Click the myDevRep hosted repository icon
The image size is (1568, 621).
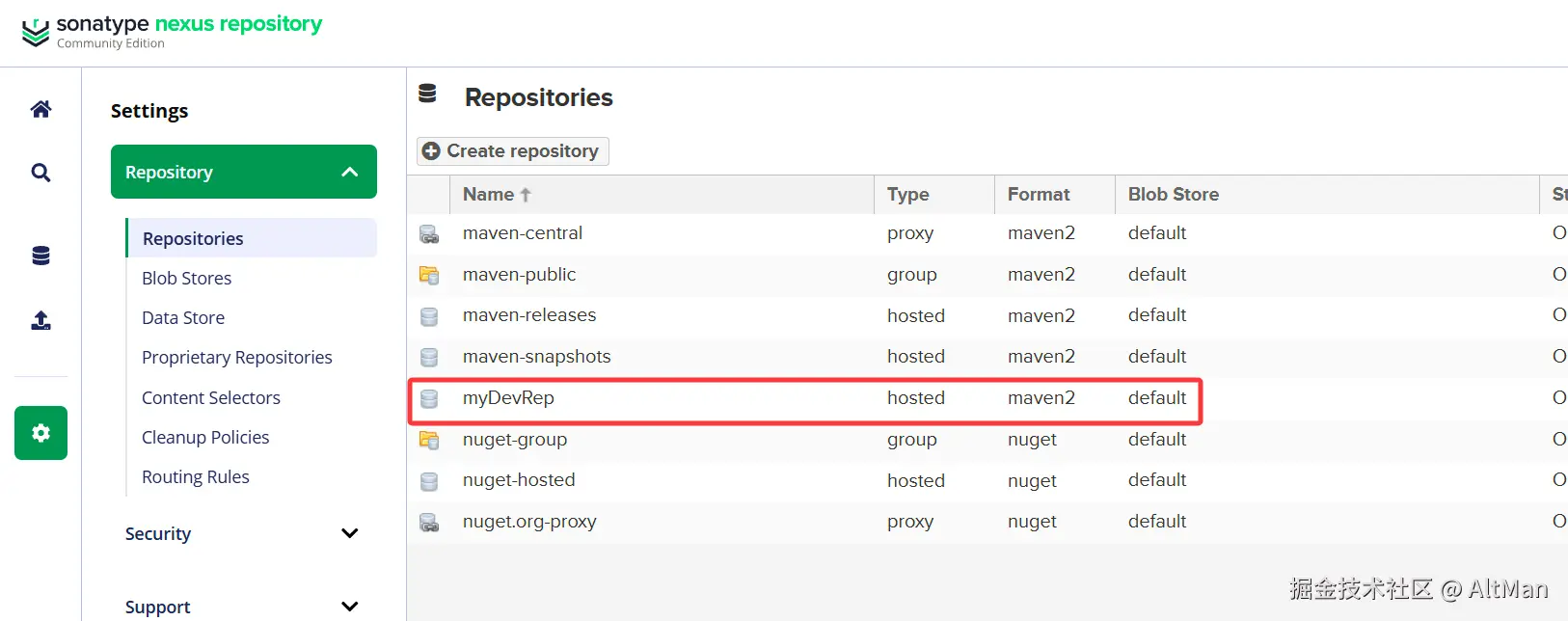pyautogui.click(x=429, y=398)
